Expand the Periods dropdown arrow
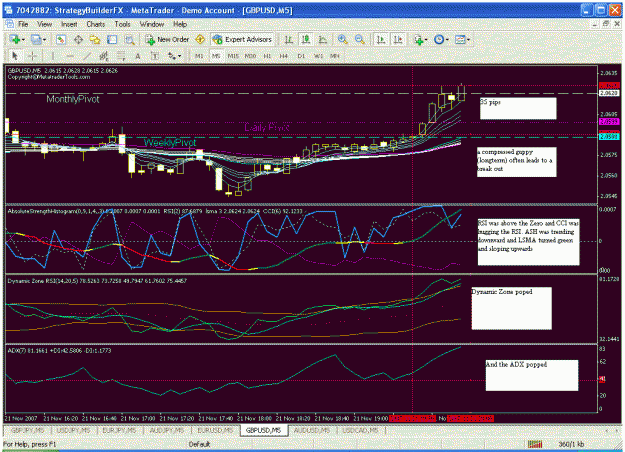 pos(447,39)
